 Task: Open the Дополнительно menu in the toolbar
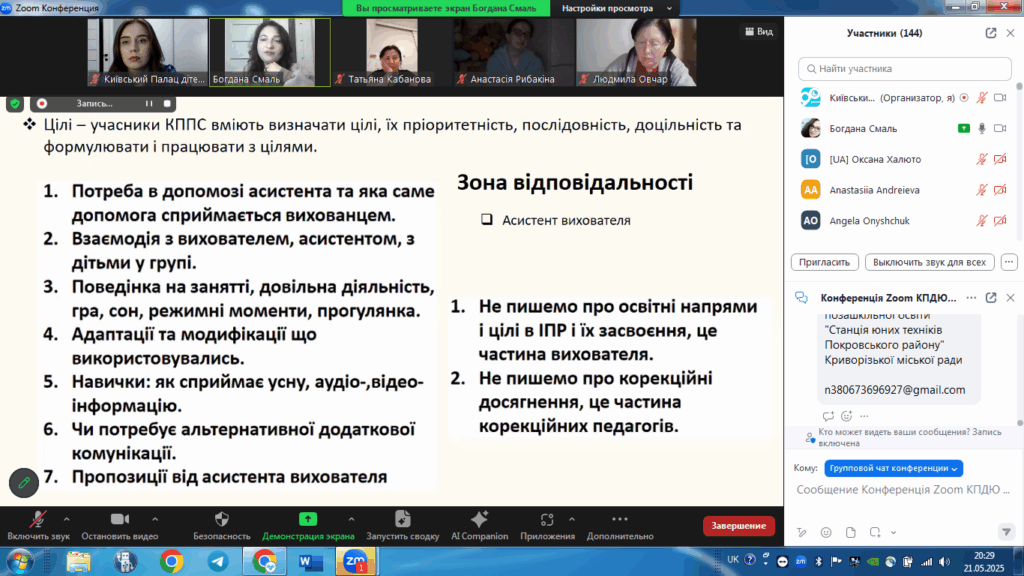(x=619, y=520)
